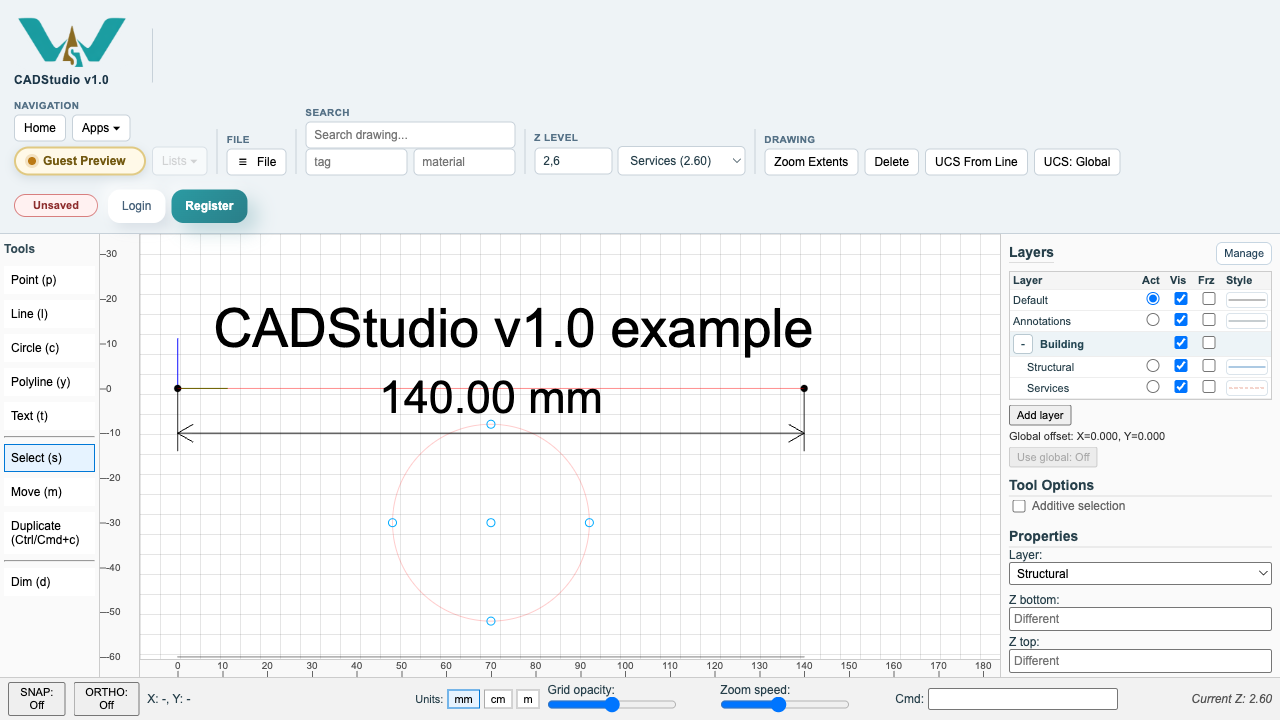Click Zoom Extents button
This screenshot has height=720, width=1280.
(x=811, y=162)
